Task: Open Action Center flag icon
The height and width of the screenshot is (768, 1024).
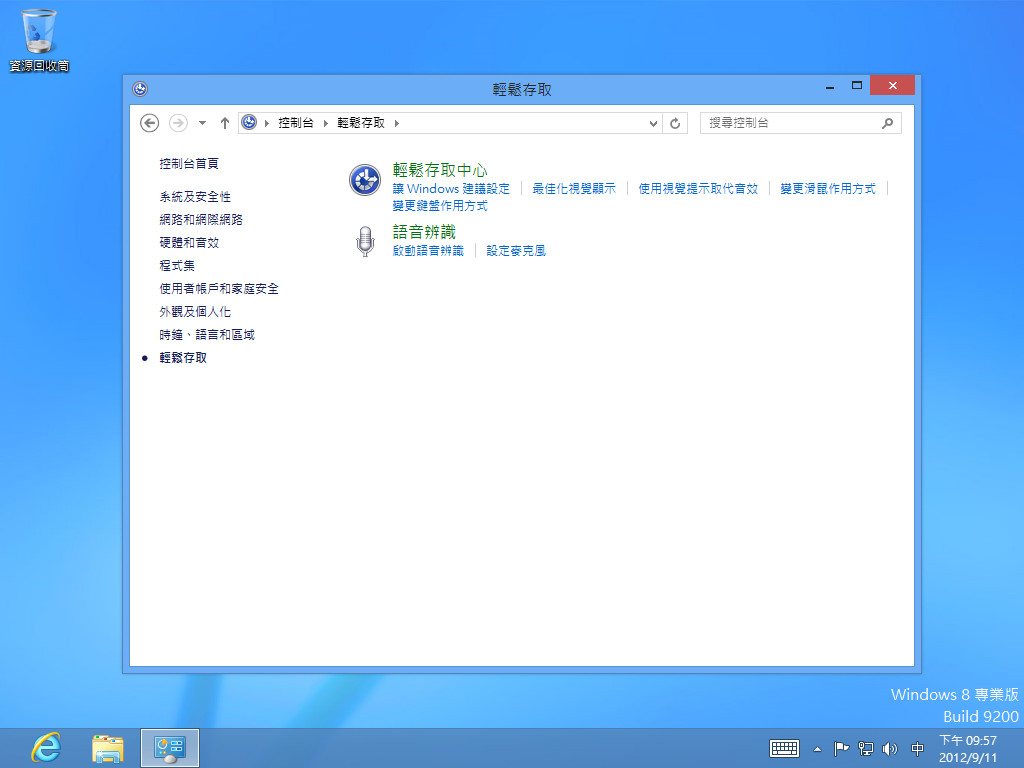Action: tap(841, 748)
